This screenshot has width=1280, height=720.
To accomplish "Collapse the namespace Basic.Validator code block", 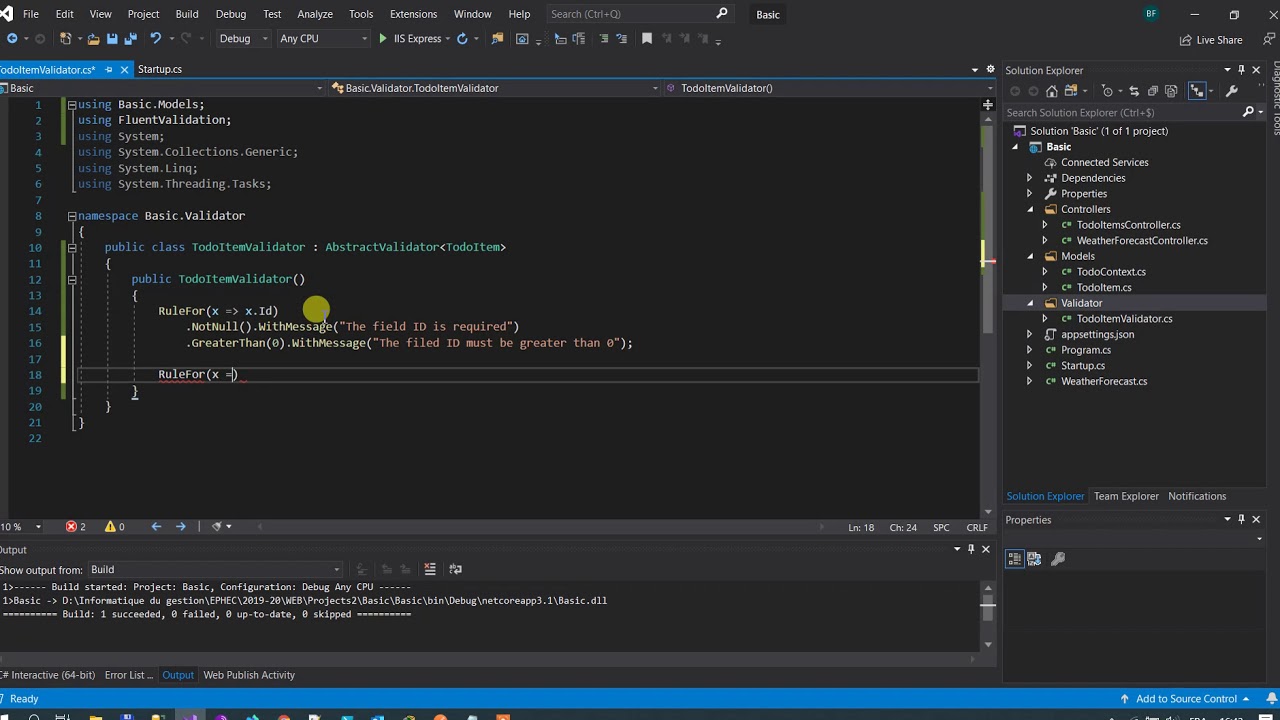I will [x=72, y=216].
